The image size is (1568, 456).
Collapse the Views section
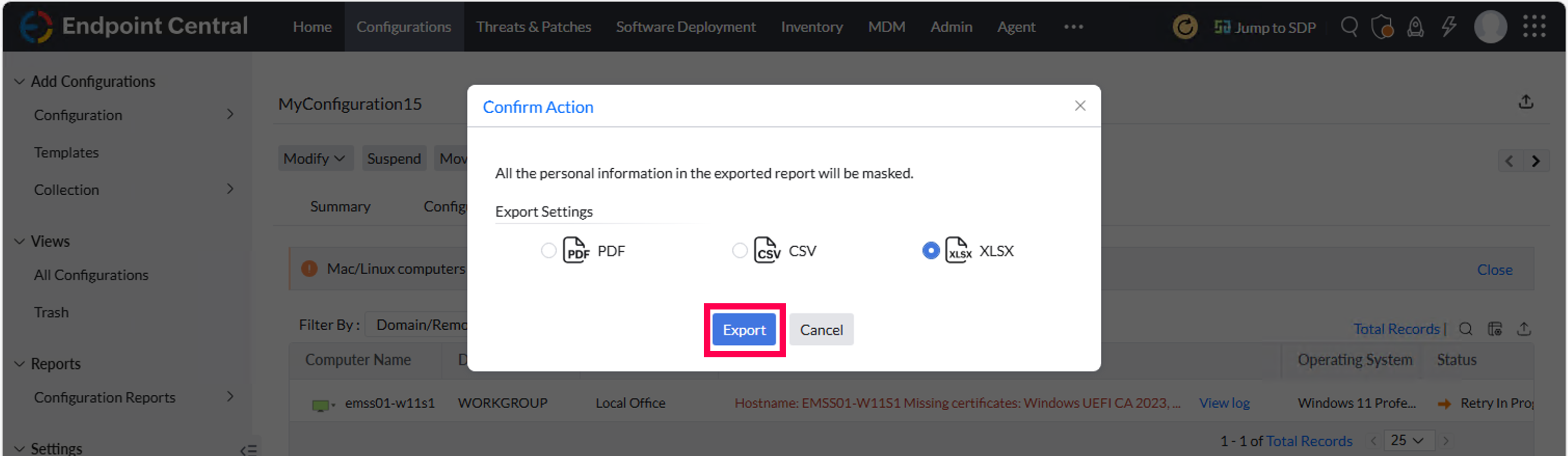(x=19, y=242)
